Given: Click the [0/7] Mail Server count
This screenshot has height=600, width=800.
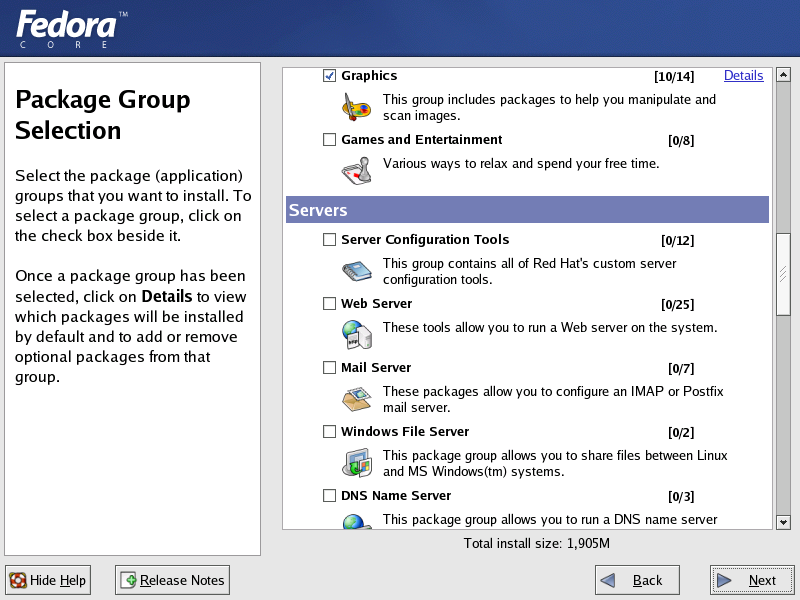Looking at the screenshot, I should click(x=681, y=368).
